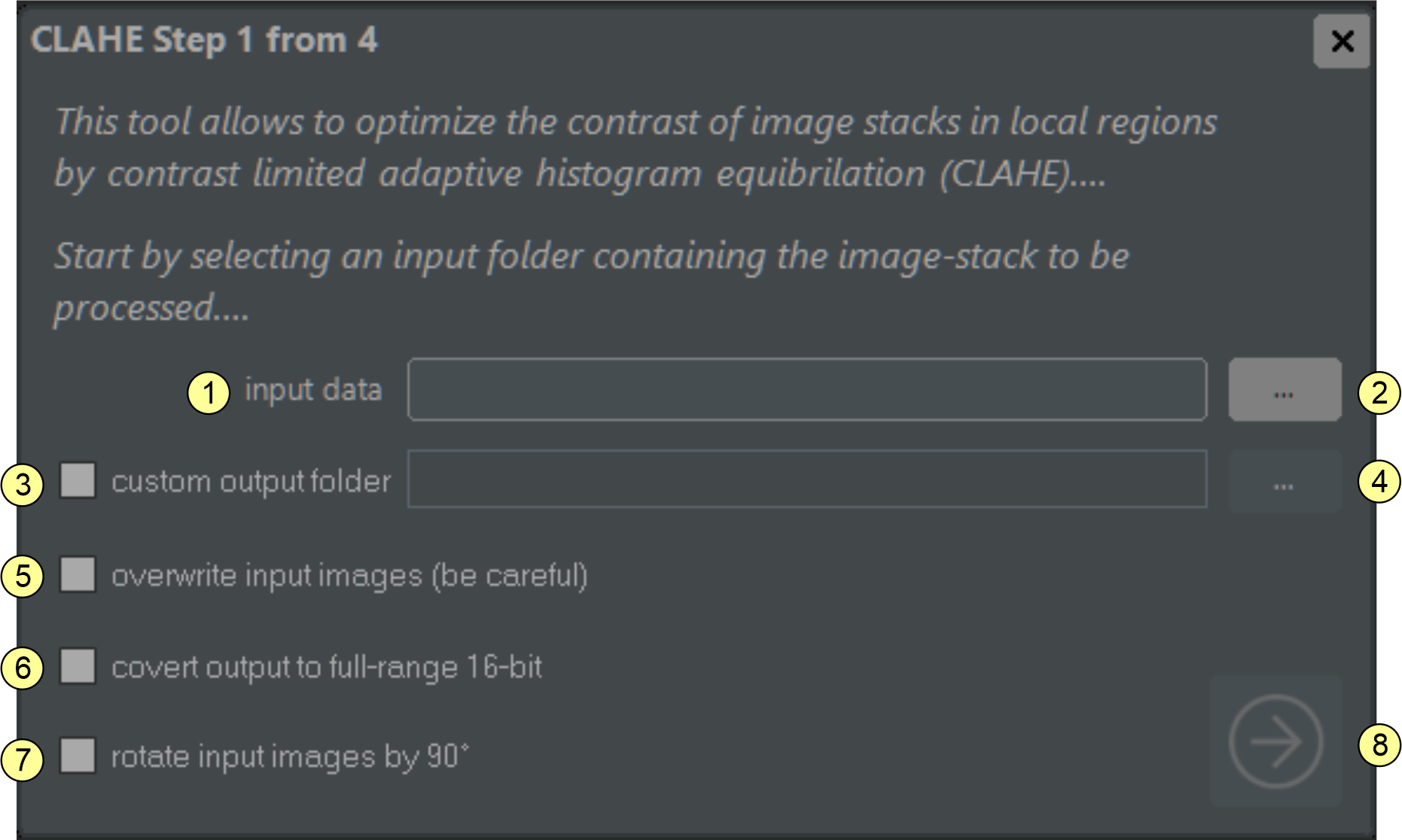Enable the custom output folder checkbox
Viewport: 1402px width, 840px height.
click(78, 480)
